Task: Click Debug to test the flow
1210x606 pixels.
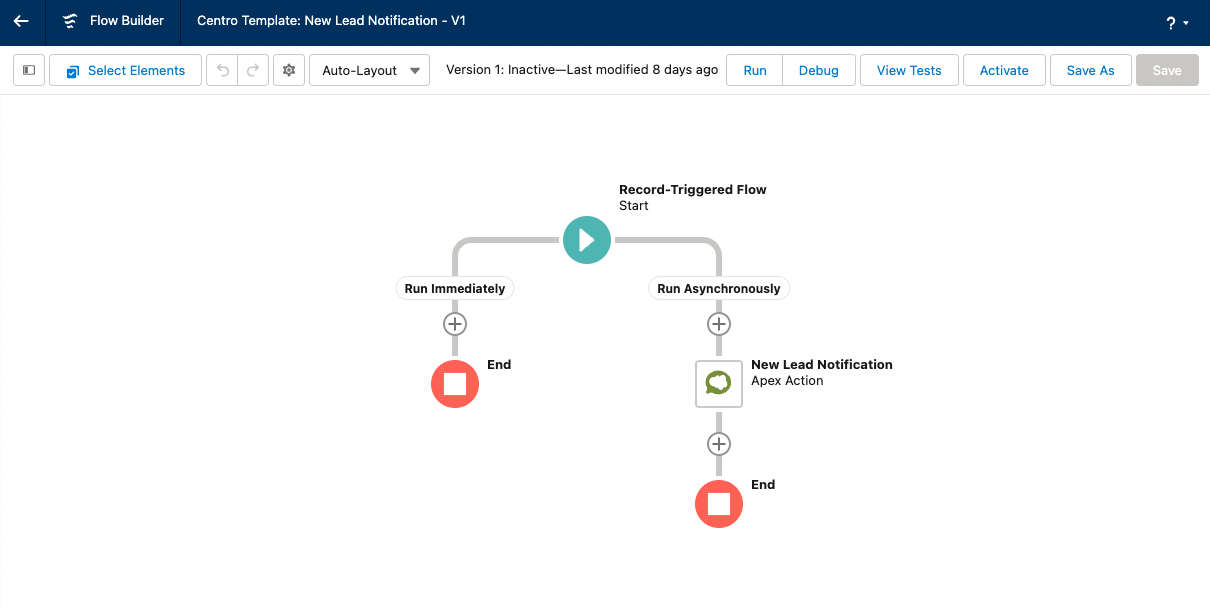Action: point(818,70)
